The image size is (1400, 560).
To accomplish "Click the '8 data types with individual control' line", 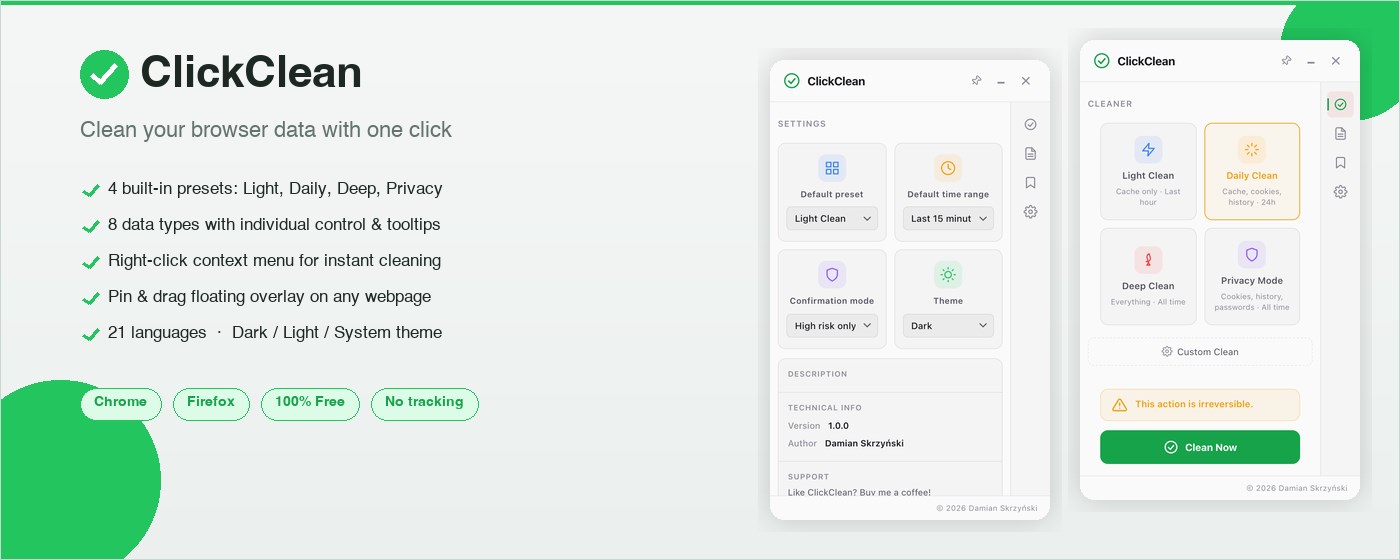I will pyautogui.click(x=274, y=225).
